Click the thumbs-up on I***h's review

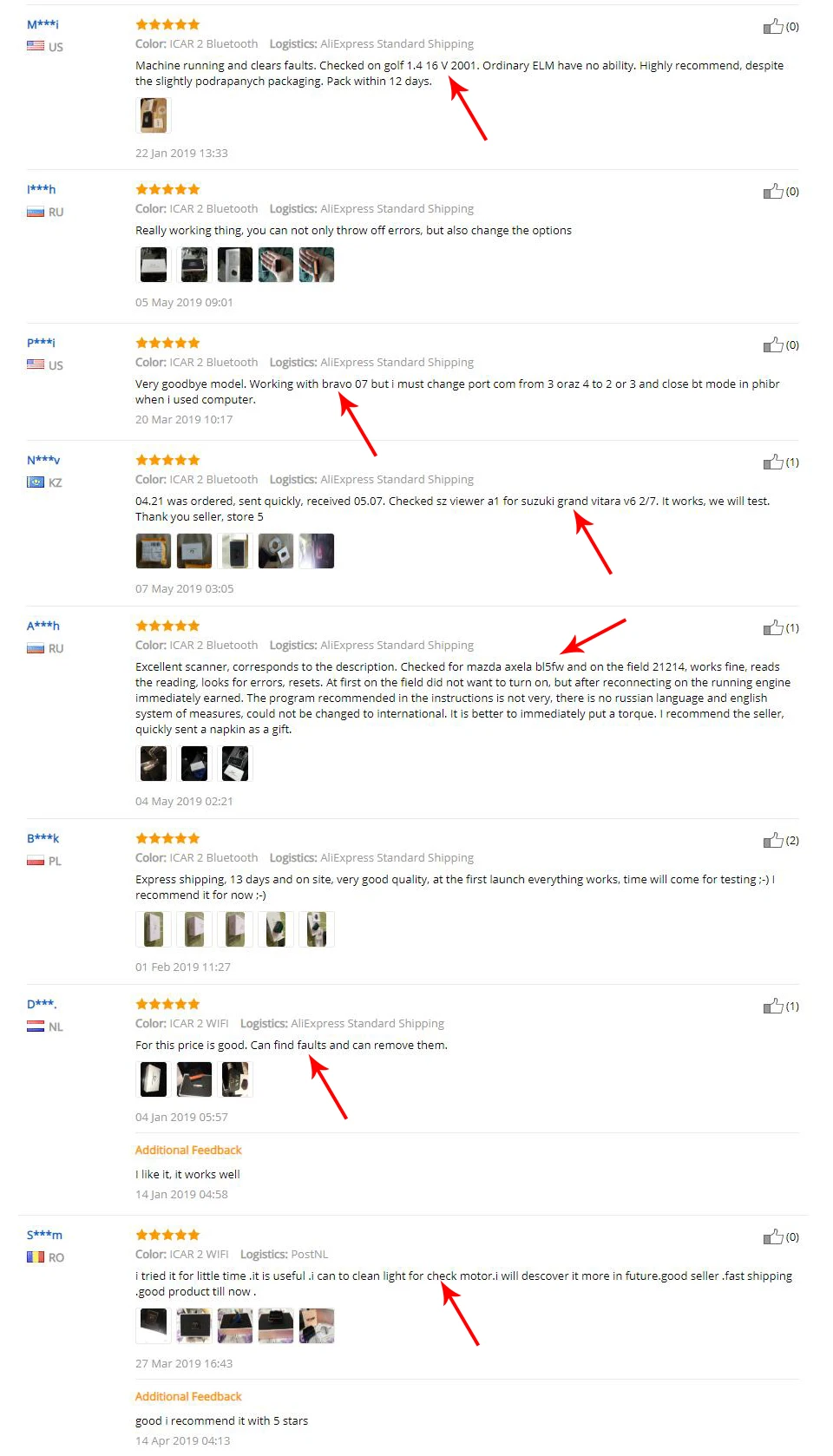(773, 192)
